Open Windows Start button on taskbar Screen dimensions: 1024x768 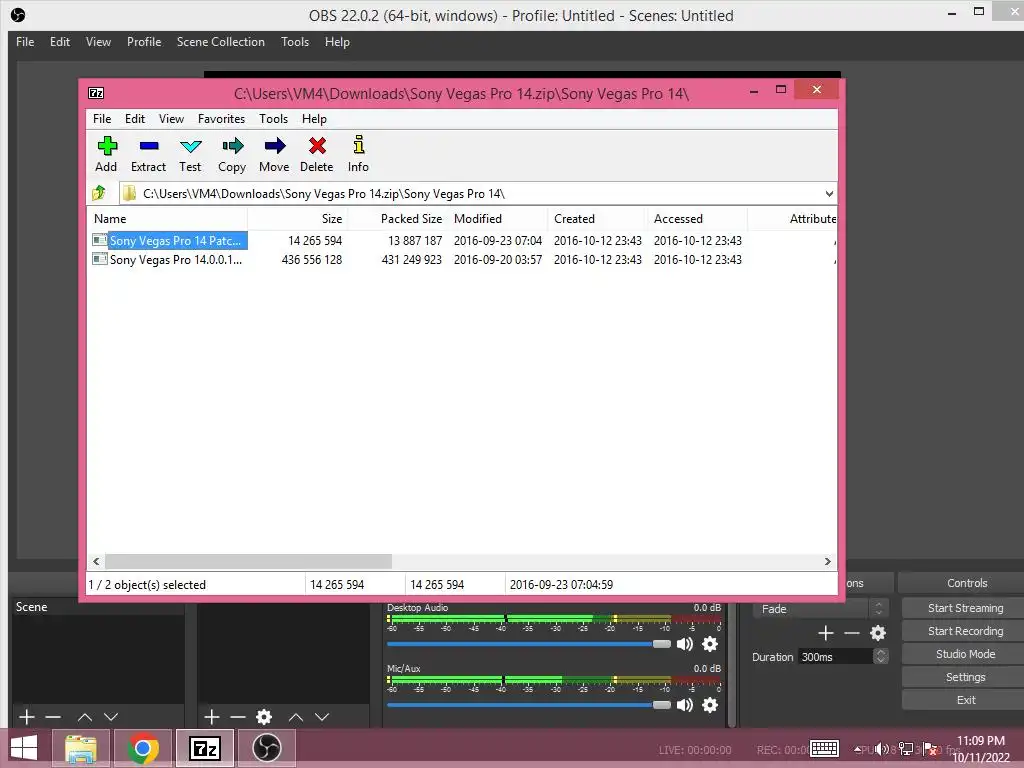tap(24, 748)
